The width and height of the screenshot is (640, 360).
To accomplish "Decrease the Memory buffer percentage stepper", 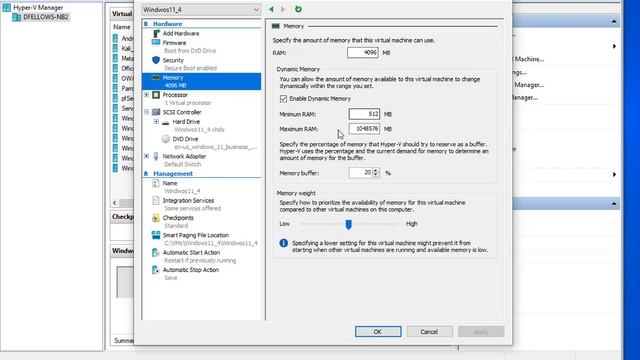I will click(376, 175).
